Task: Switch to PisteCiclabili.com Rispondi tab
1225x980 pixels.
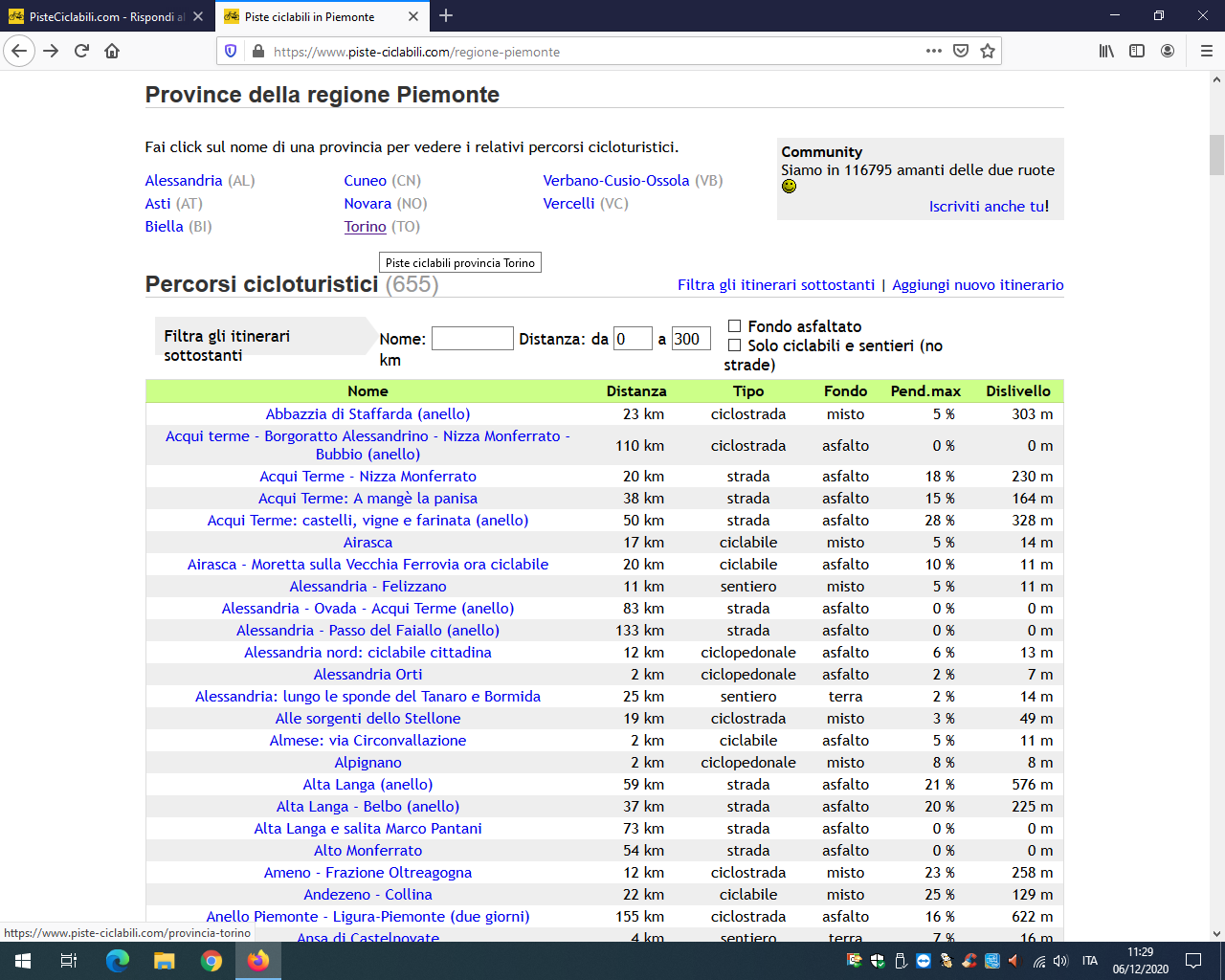Action: pyautogui.click(x=105, y=16)
